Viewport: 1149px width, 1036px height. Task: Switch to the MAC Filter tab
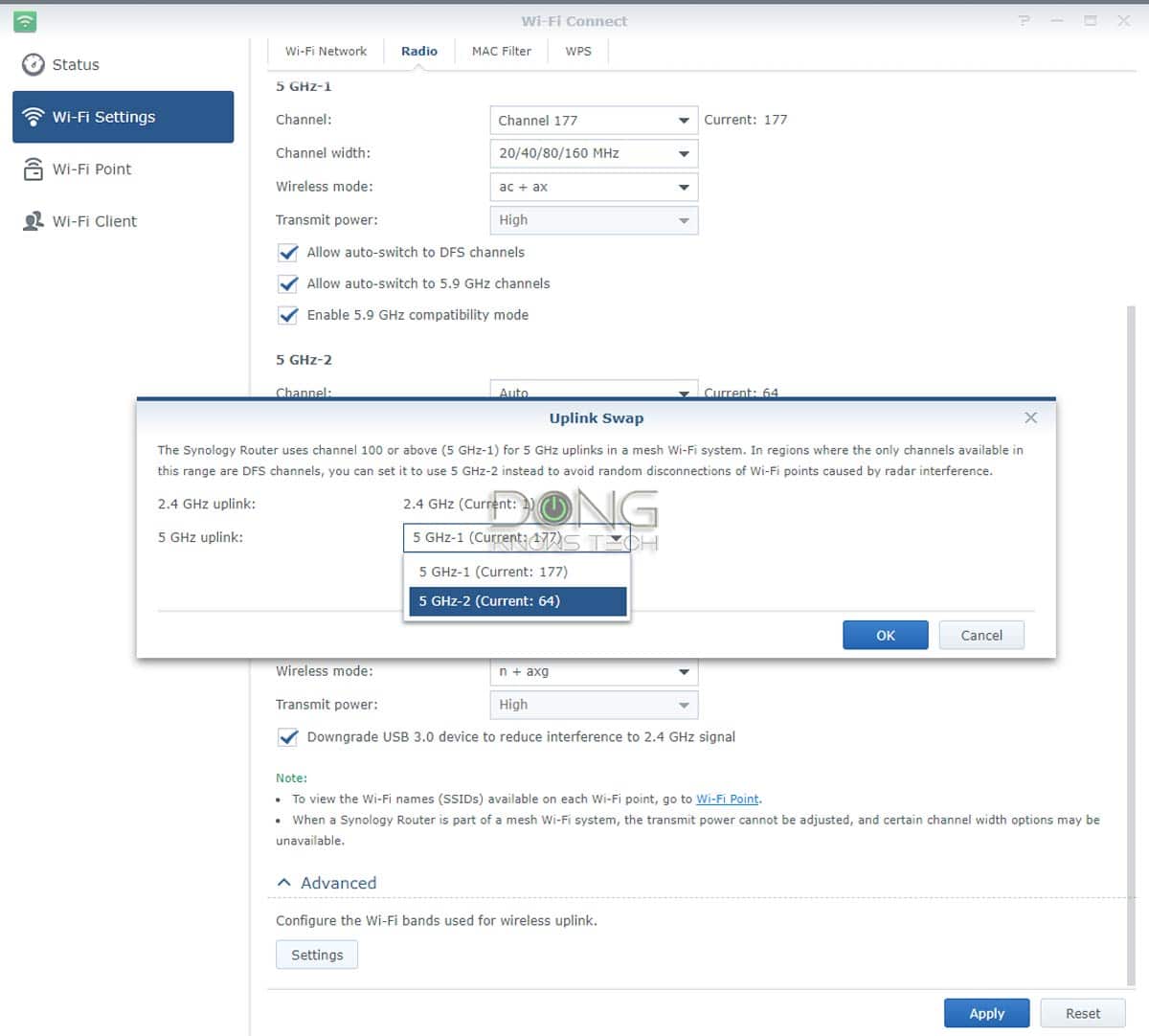[501, 51]
